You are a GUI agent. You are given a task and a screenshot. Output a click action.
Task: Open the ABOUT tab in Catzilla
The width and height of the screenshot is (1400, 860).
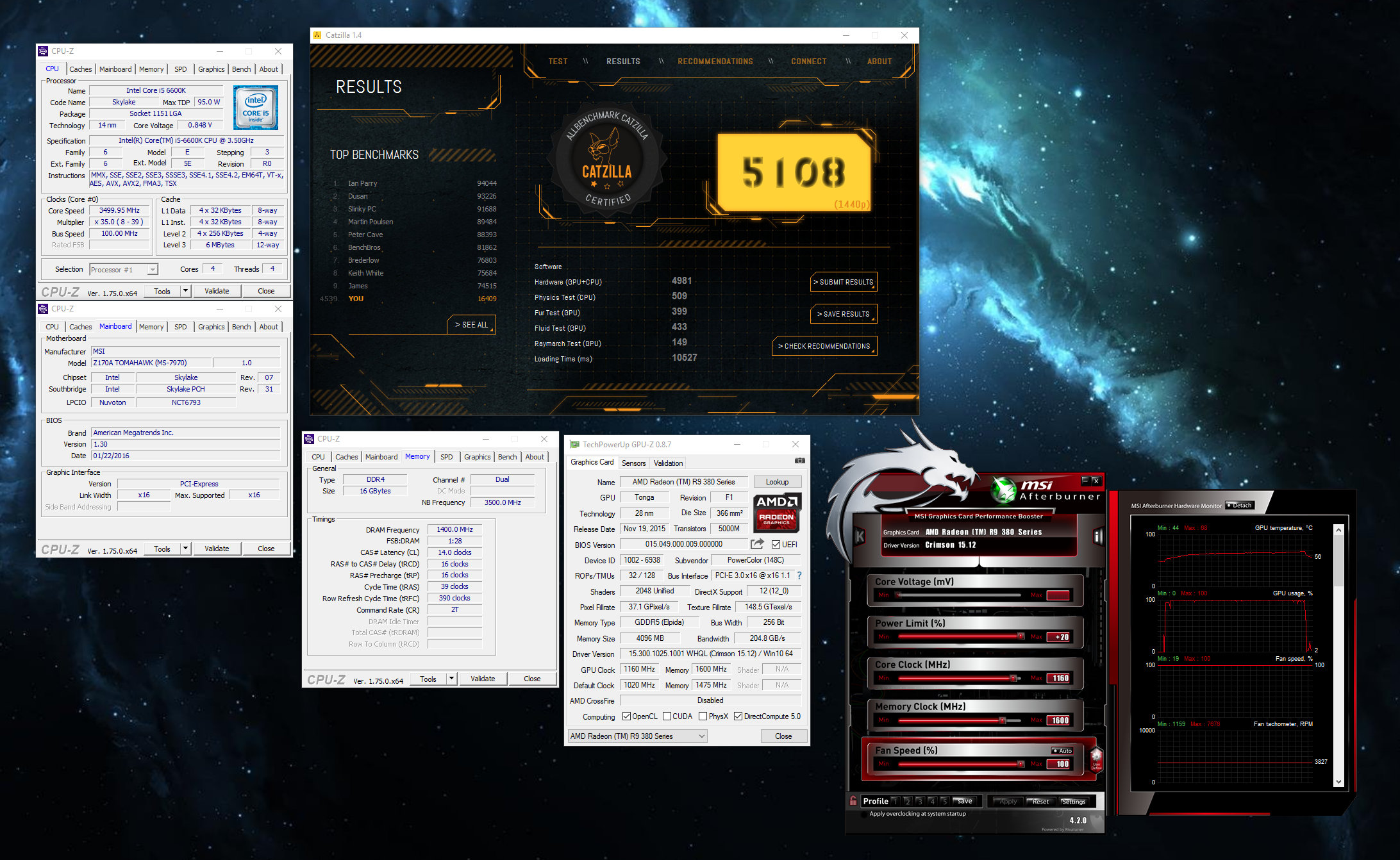(x=879, y=62)
